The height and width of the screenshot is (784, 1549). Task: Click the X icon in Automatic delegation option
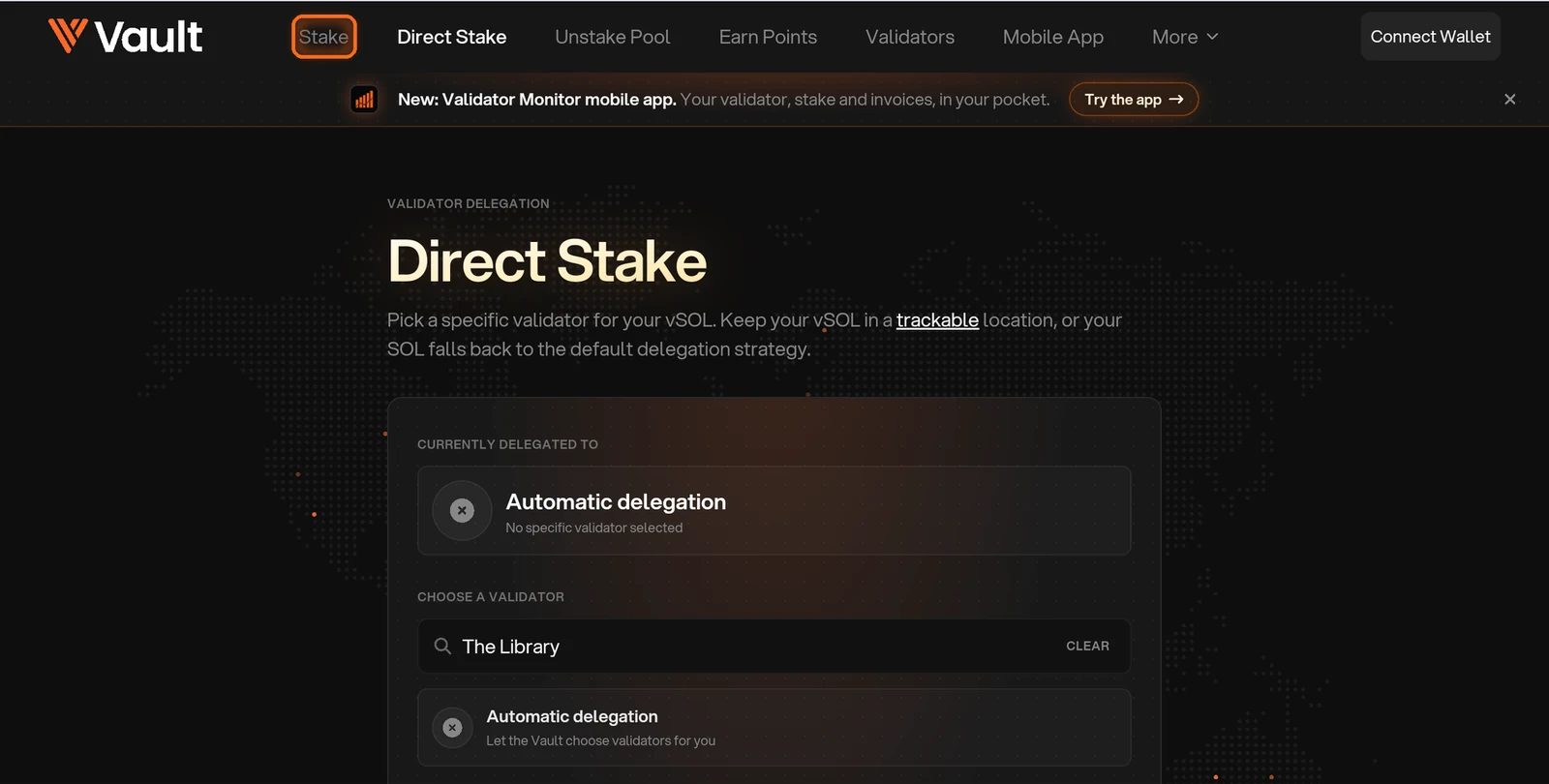point(452,728)
